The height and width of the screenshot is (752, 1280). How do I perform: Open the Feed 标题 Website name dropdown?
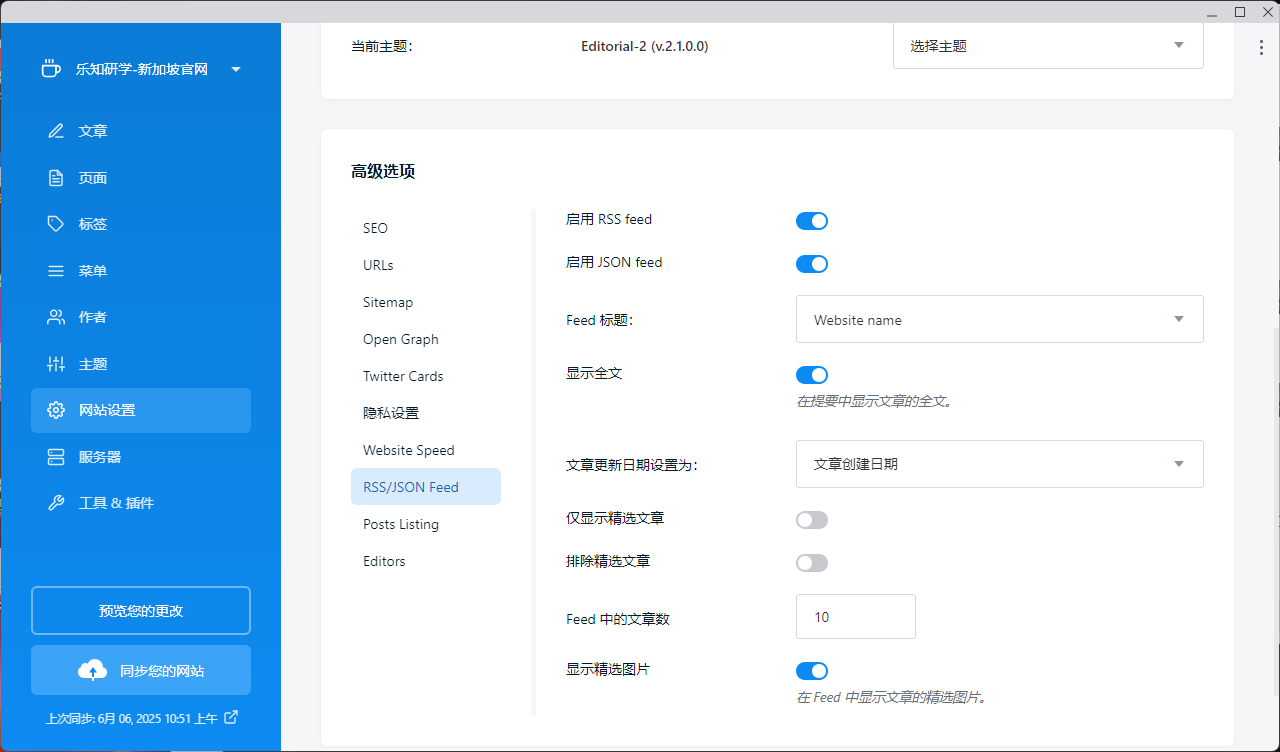(999, 320)
